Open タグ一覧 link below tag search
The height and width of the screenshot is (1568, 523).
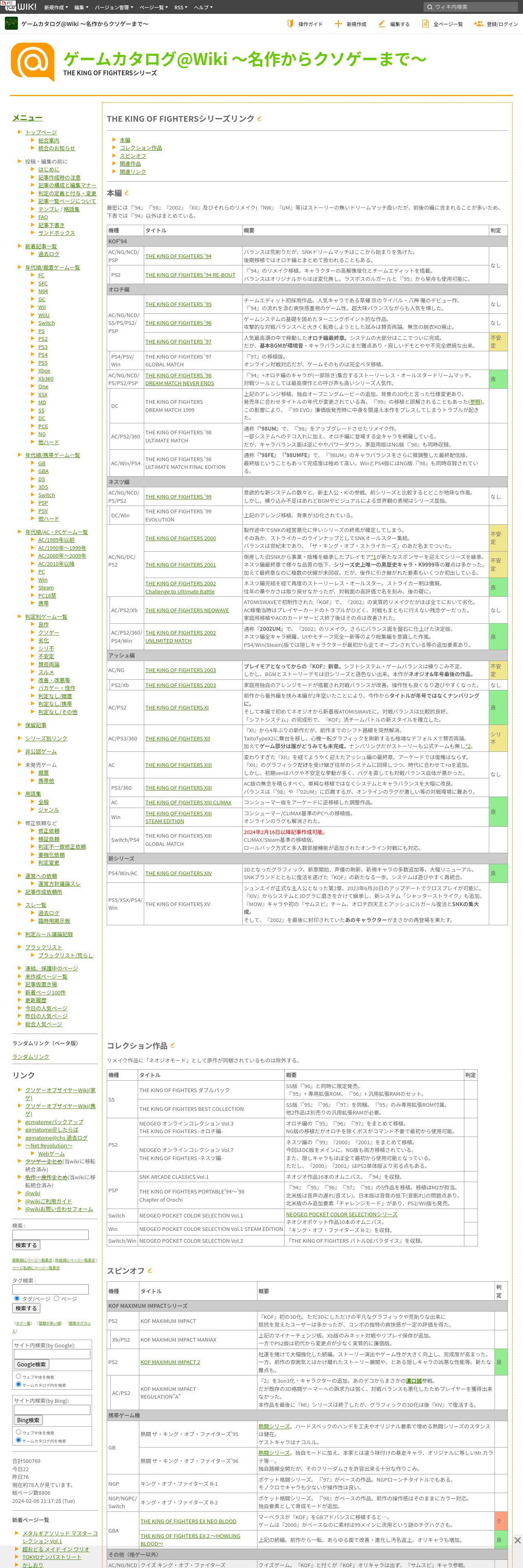[23, 1323]
